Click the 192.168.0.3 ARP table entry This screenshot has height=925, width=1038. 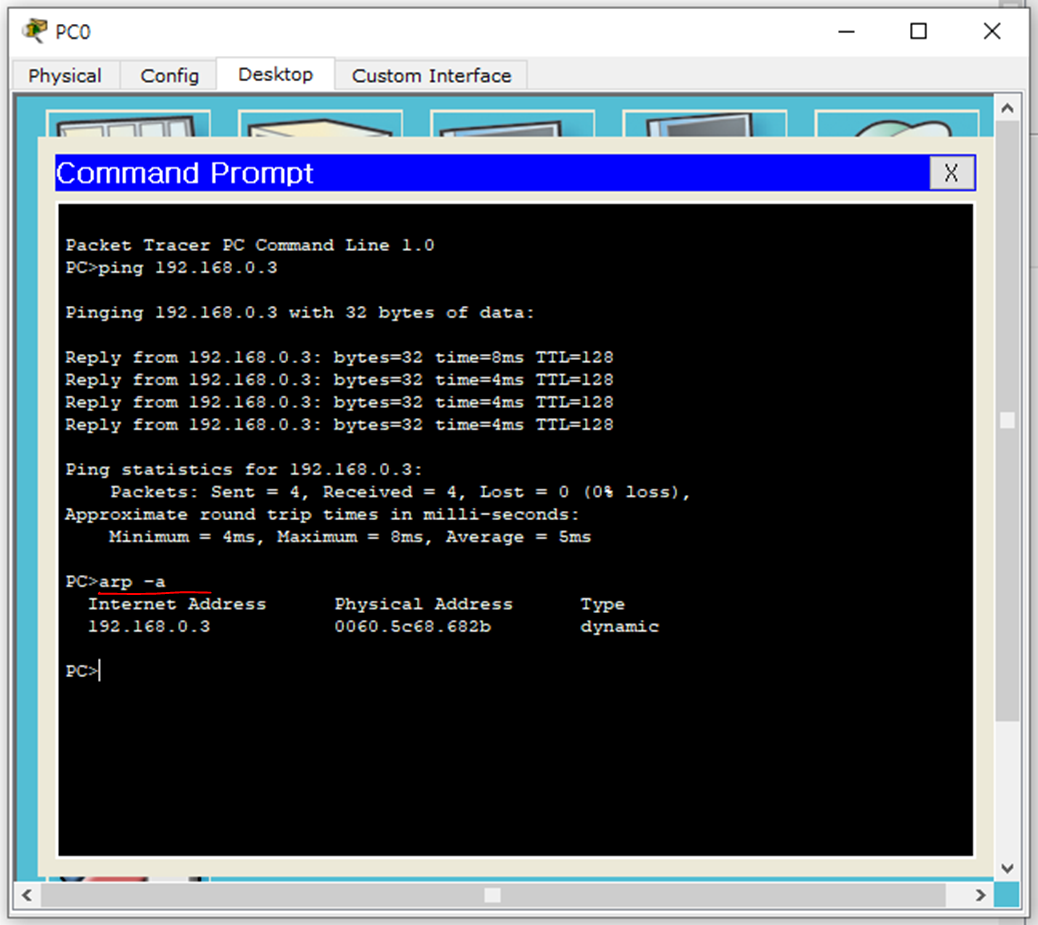pos(149,626)
